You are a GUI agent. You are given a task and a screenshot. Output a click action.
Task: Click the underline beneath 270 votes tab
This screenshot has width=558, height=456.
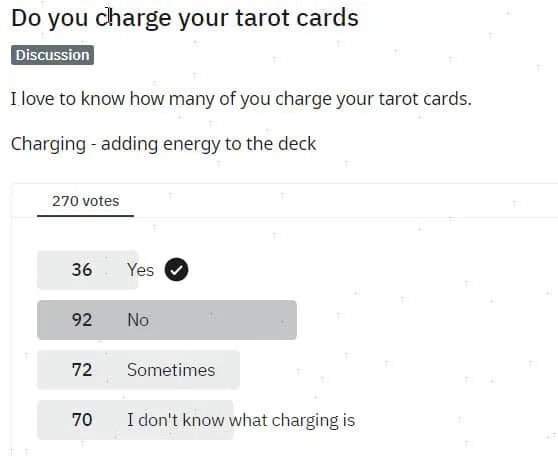pos(85,215)
